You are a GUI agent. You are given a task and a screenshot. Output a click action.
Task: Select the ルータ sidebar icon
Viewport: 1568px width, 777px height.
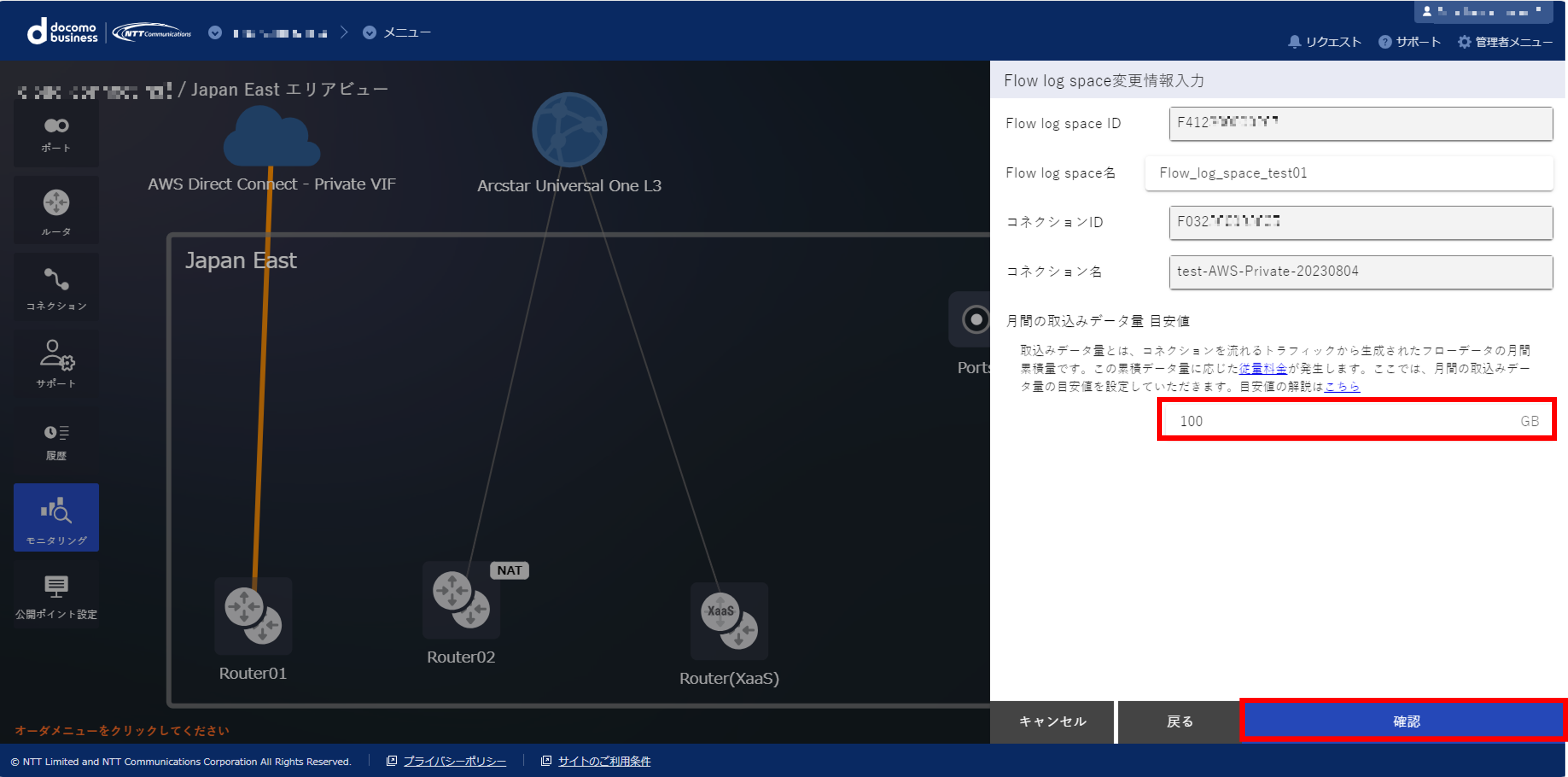click(x=56, y=211)
